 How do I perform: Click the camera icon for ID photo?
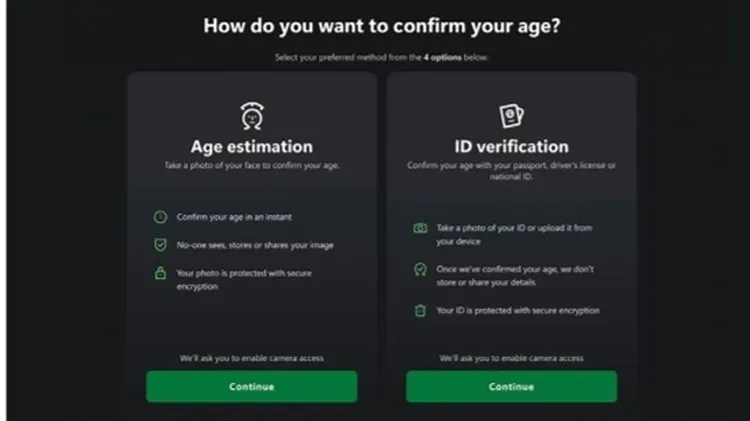(420, 228)
